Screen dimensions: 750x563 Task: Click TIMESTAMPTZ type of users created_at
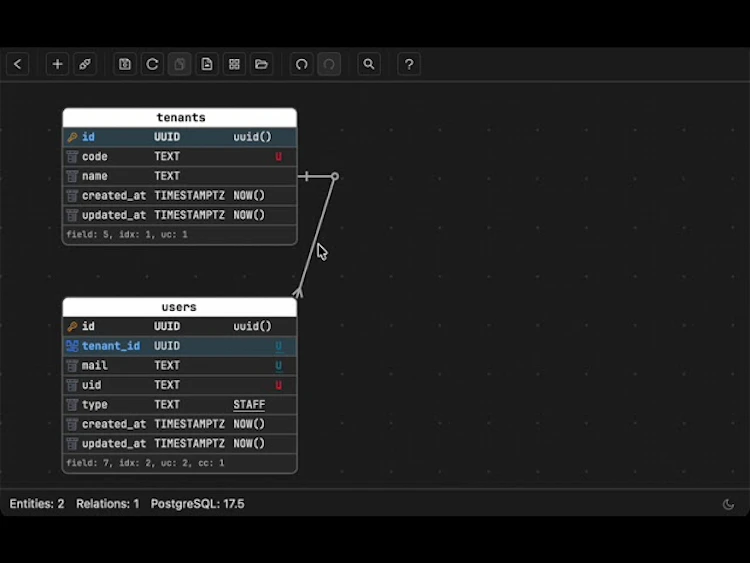189,424
